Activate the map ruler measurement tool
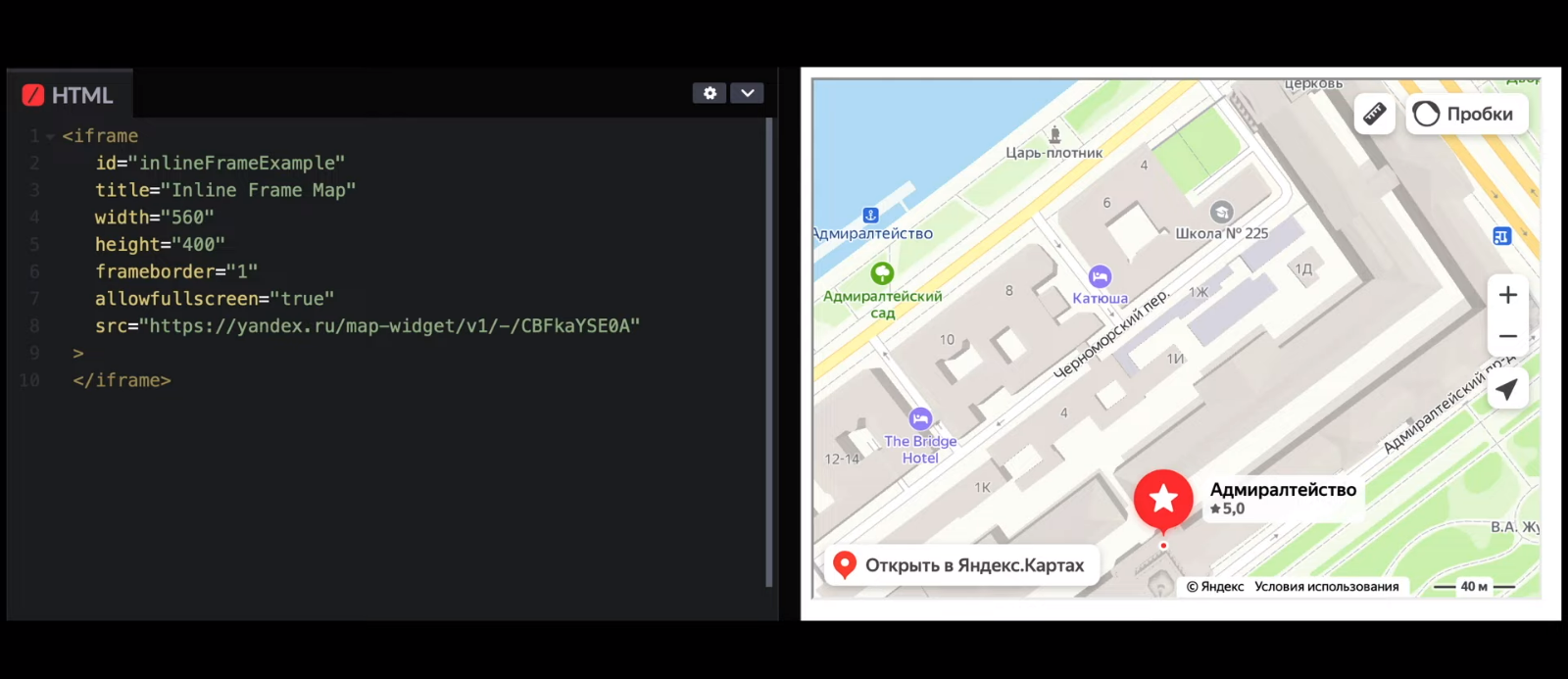Image resolution: width=1568 pixels, height=679 pixels. click(x=1374, y=114)
